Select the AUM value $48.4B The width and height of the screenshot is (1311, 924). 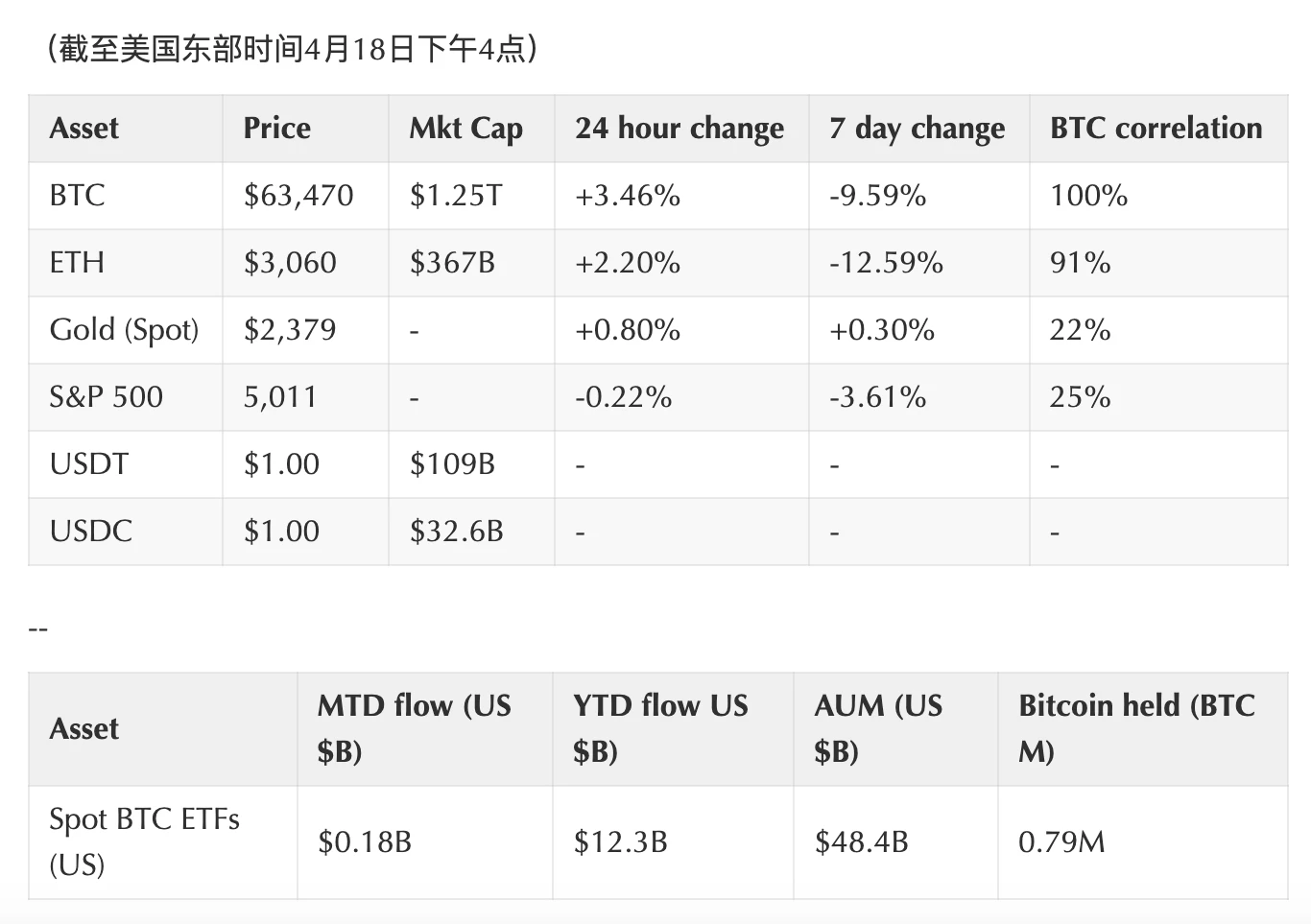pos(861,842)
